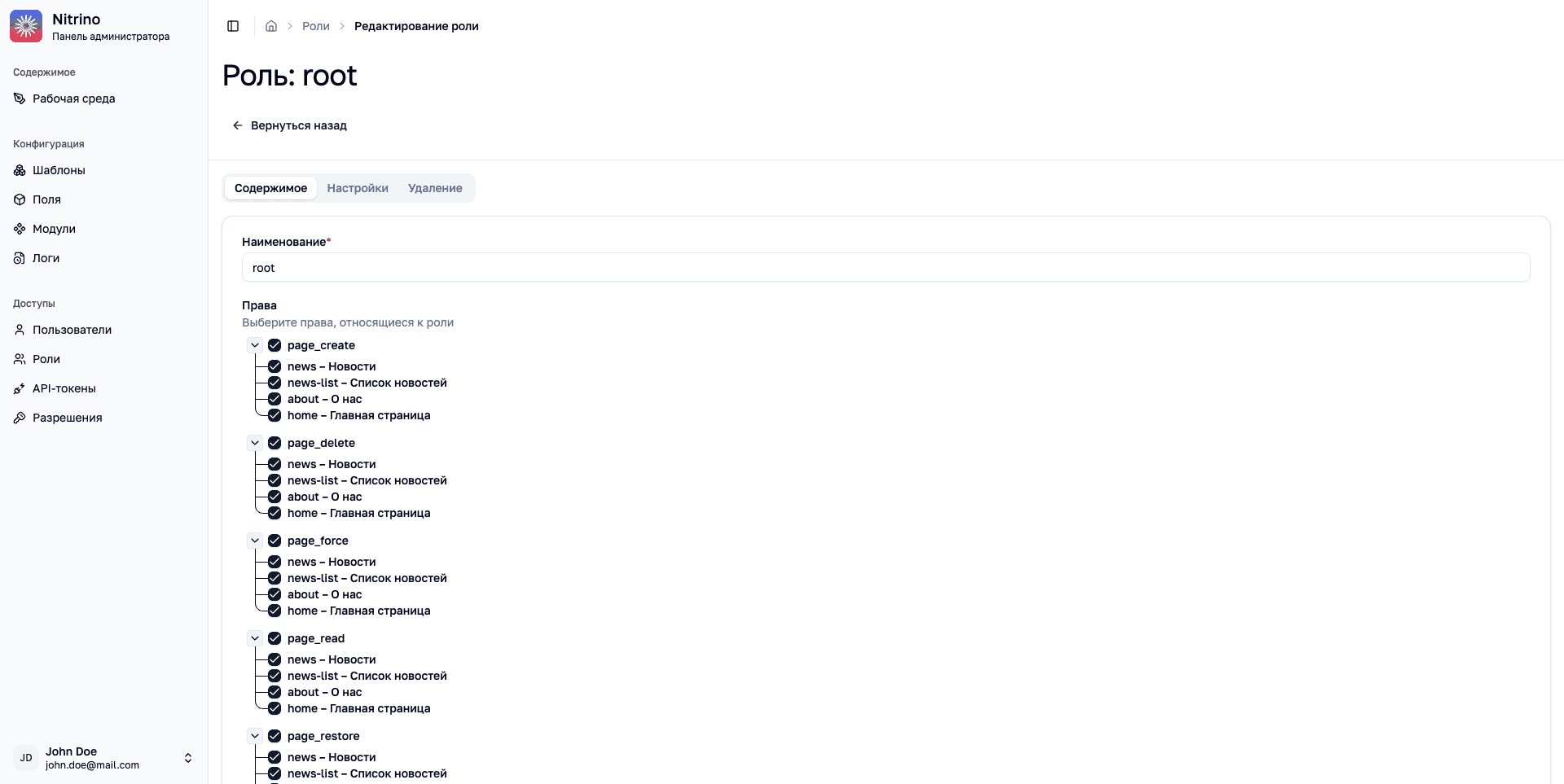Click the Пользователи person icon
Image resolution: width=1564 pixels, height=784 pixels.
pos(20,330)
